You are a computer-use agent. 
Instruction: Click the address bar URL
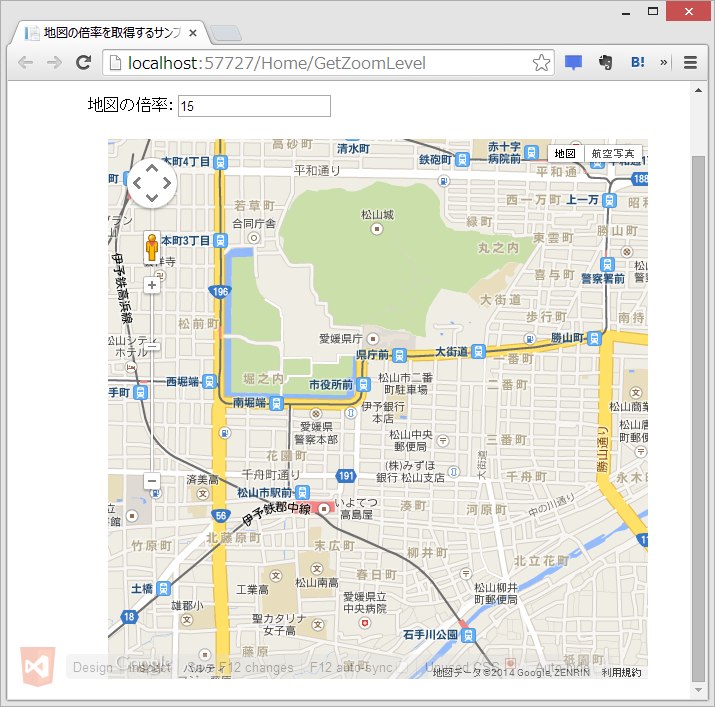coord(276,63)
